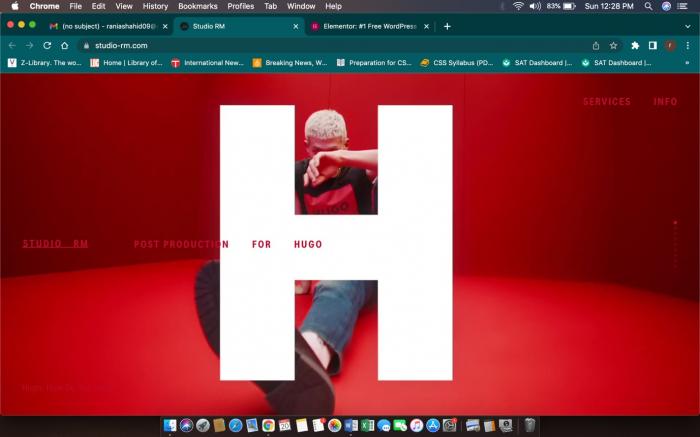Image resolution: width=700 pixels, height=437 pixels.
Task: Open the Help menu
Action: [x=333, y=6]
